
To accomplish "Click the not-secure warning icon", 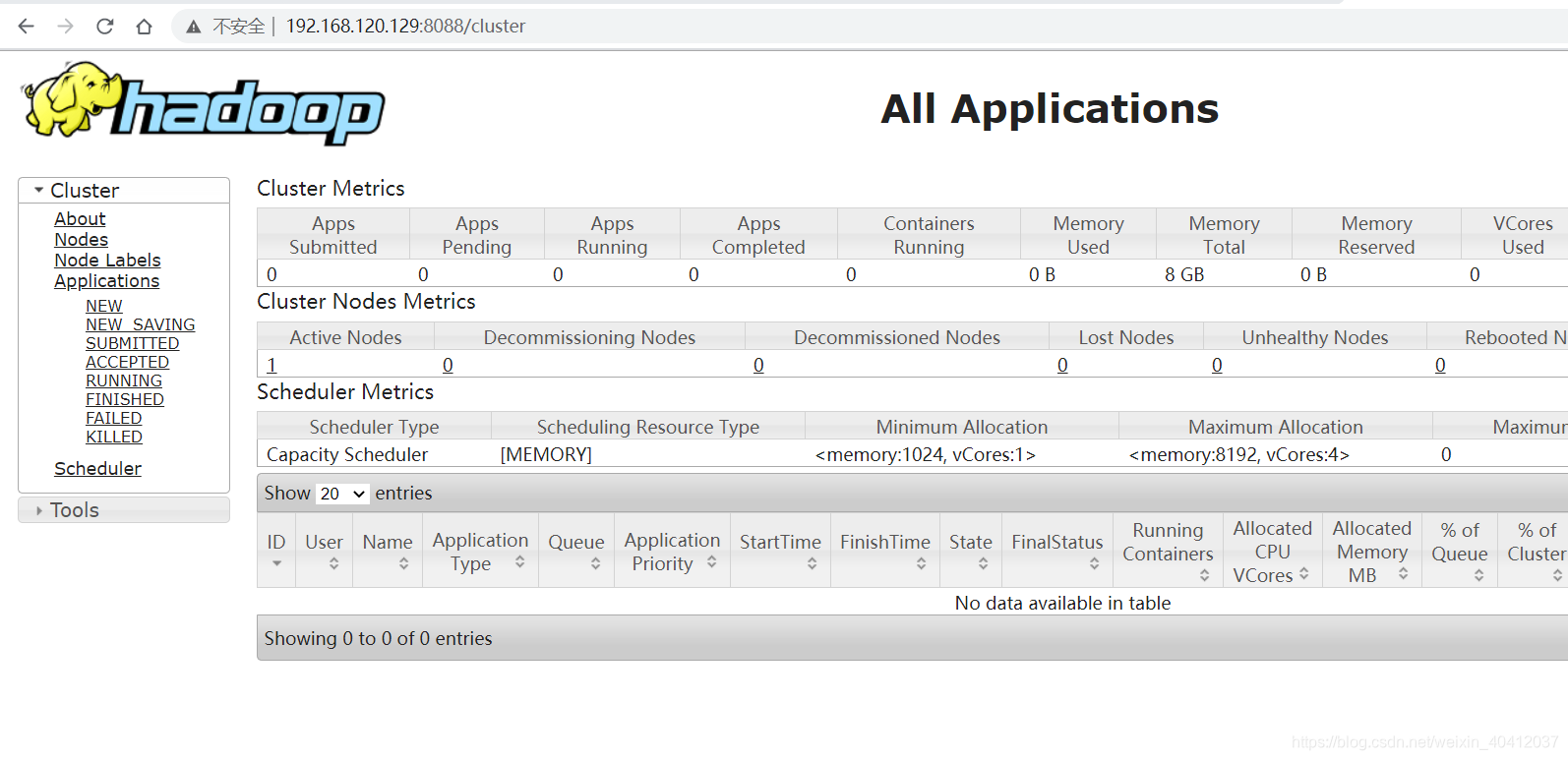I will pyautogui.click(x=194, y=27).
